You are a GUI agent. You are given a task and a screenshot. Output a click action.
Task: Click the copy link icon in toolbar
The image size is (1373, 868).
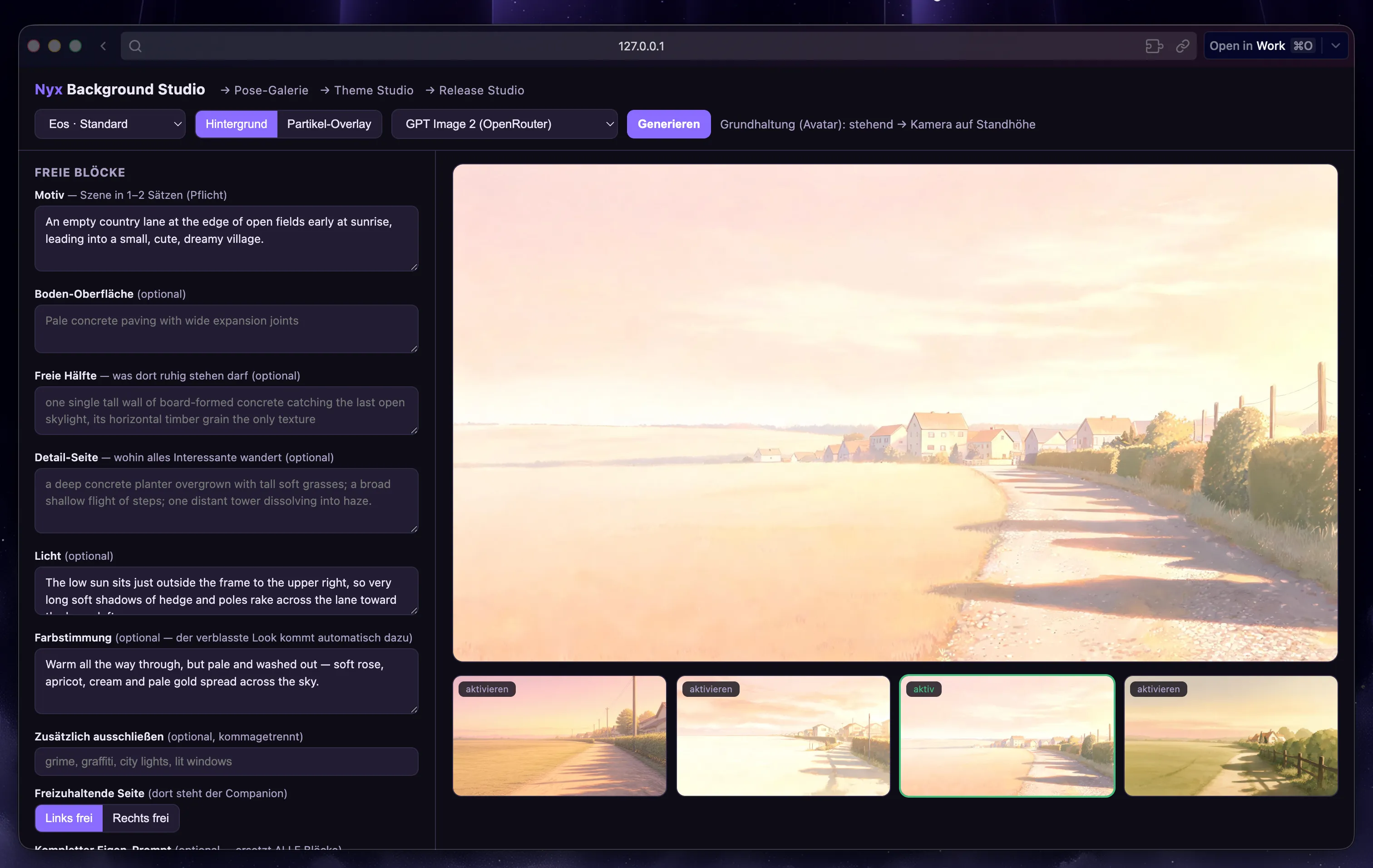[1183, 46]
